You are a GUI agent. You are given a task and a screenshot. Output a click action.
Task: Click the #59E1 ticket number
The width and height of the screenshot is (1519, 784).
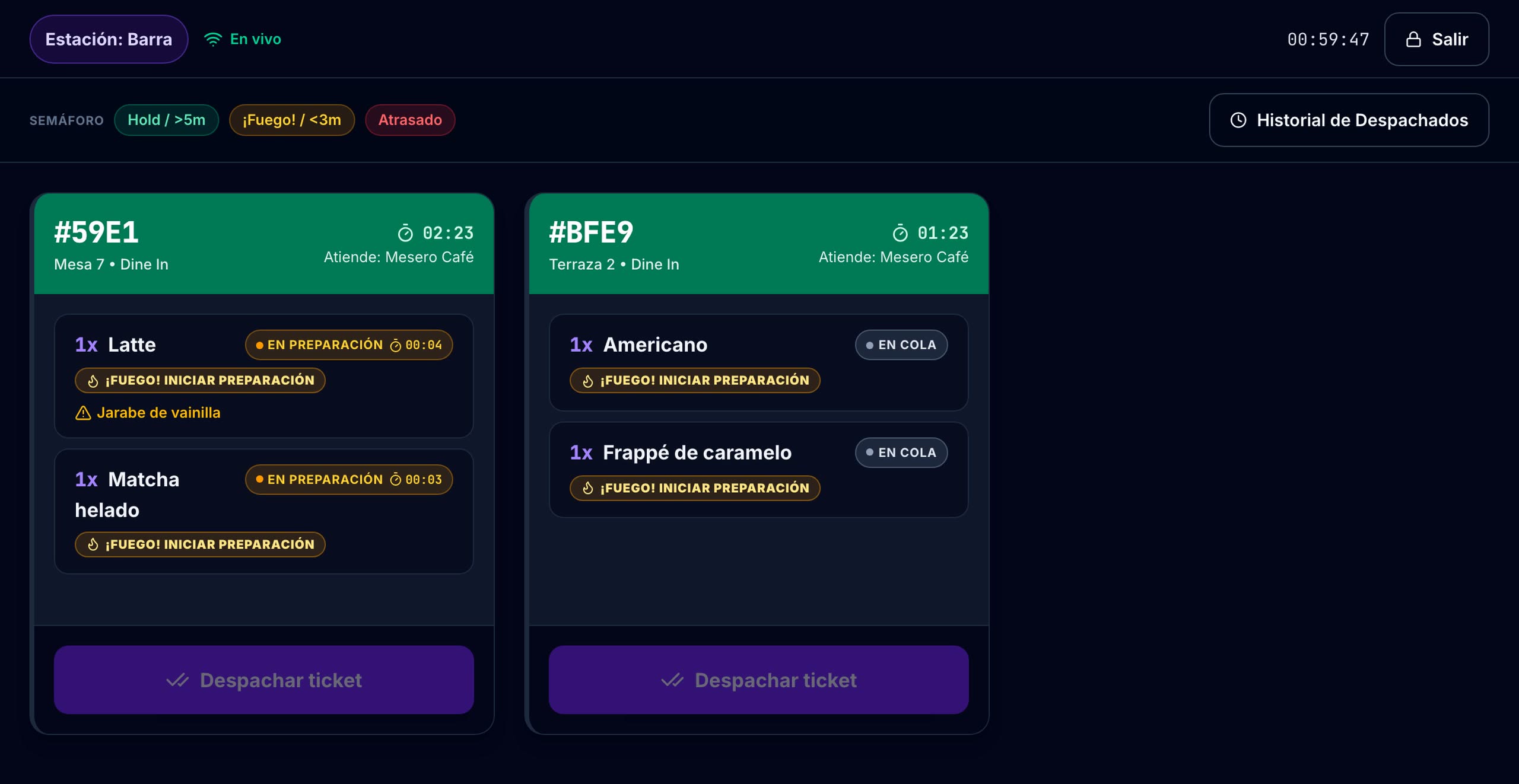click(96, 232)
